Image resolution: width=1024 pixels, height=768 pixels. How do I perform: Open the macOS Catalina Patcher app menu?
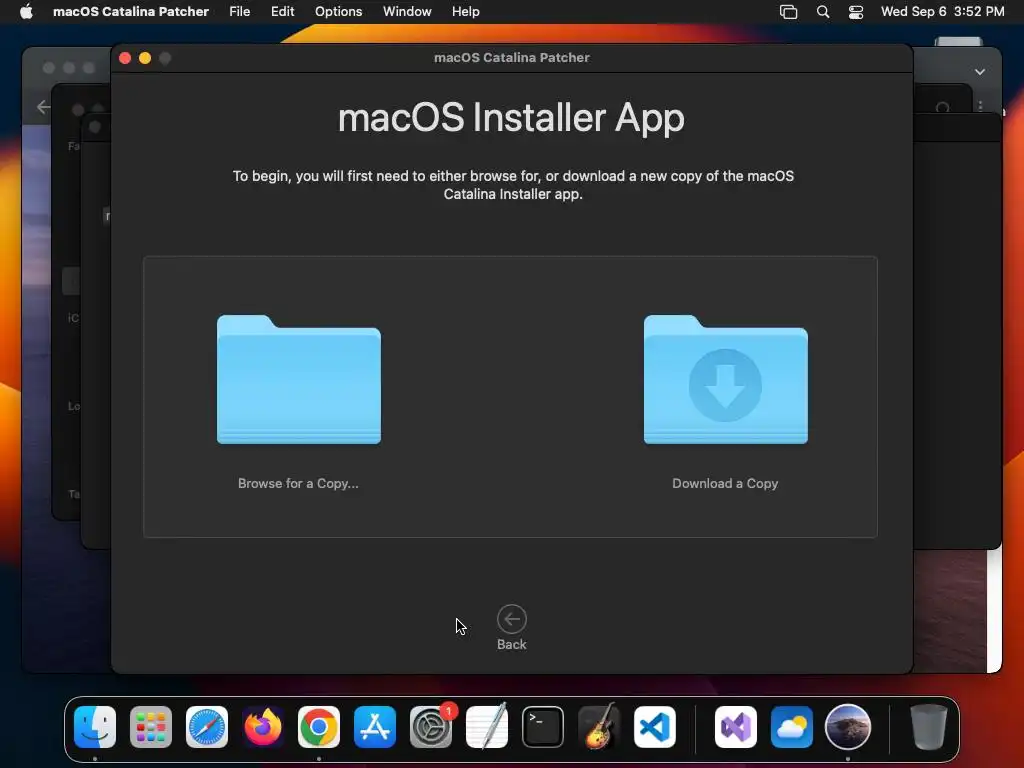131,11
